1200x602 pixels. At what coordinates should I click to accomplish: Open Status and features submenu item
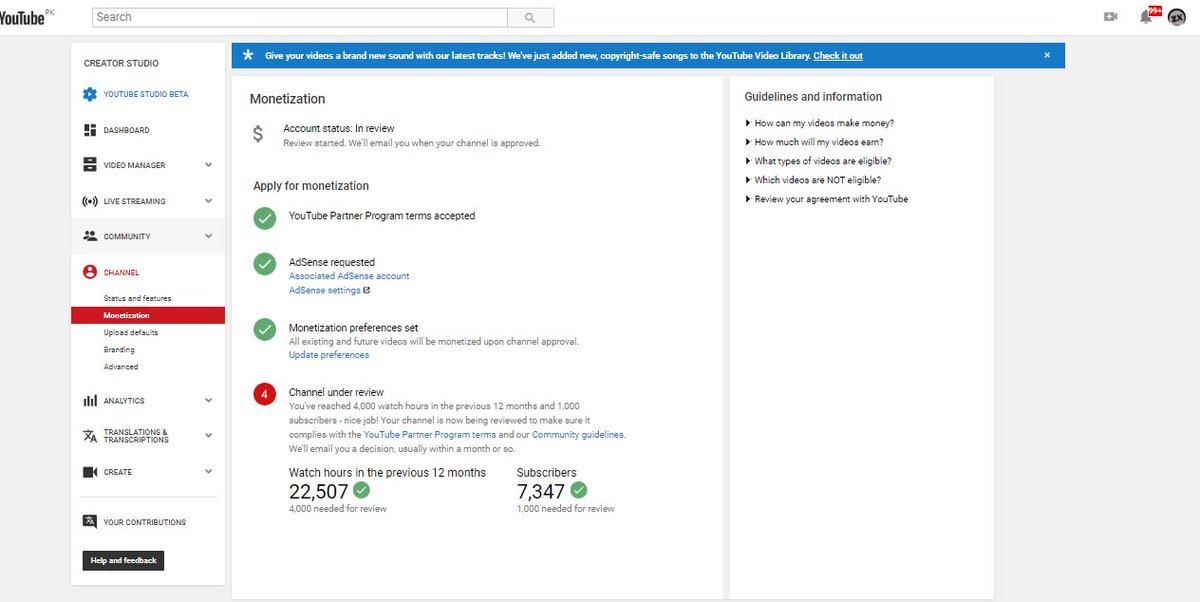click(x=137, y=298)
